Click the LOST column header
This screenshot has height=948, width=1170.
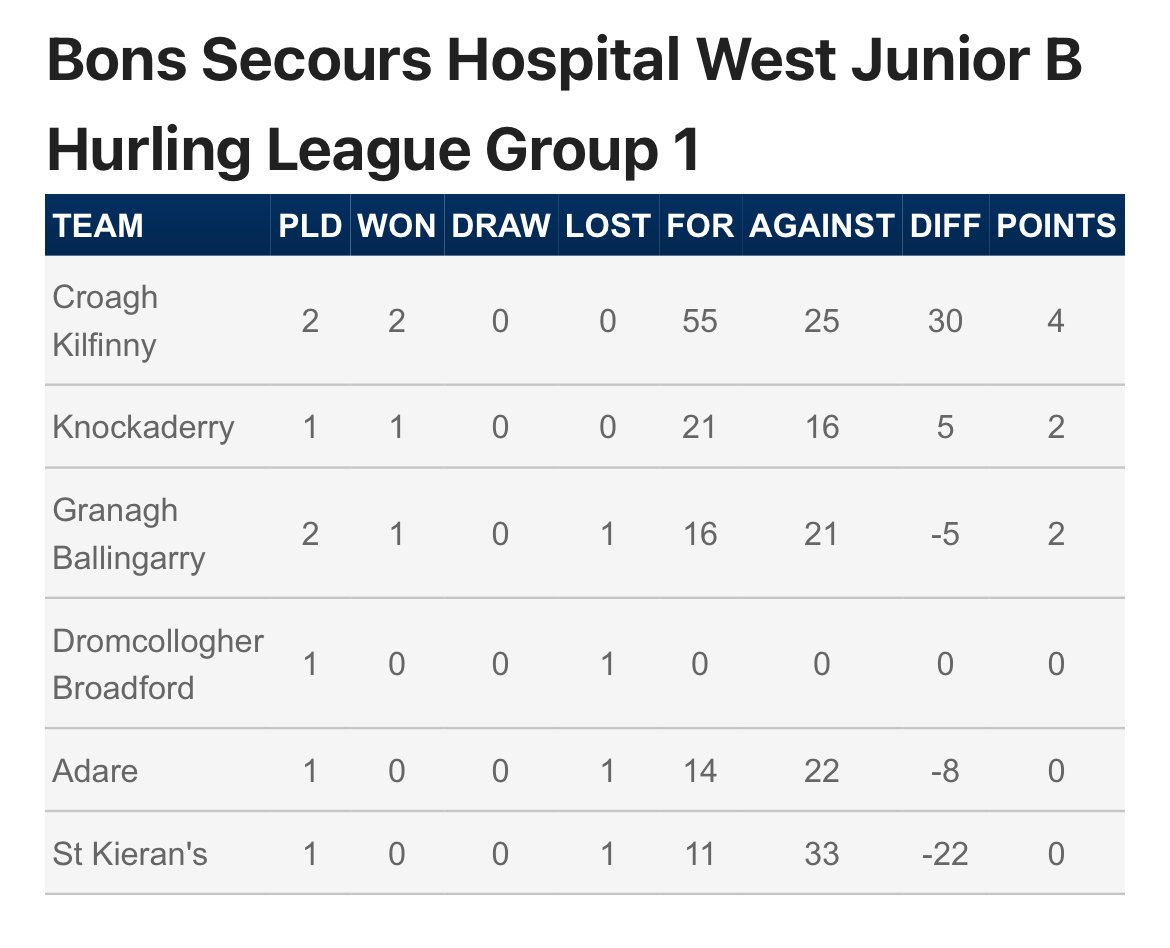click(607, 225)
